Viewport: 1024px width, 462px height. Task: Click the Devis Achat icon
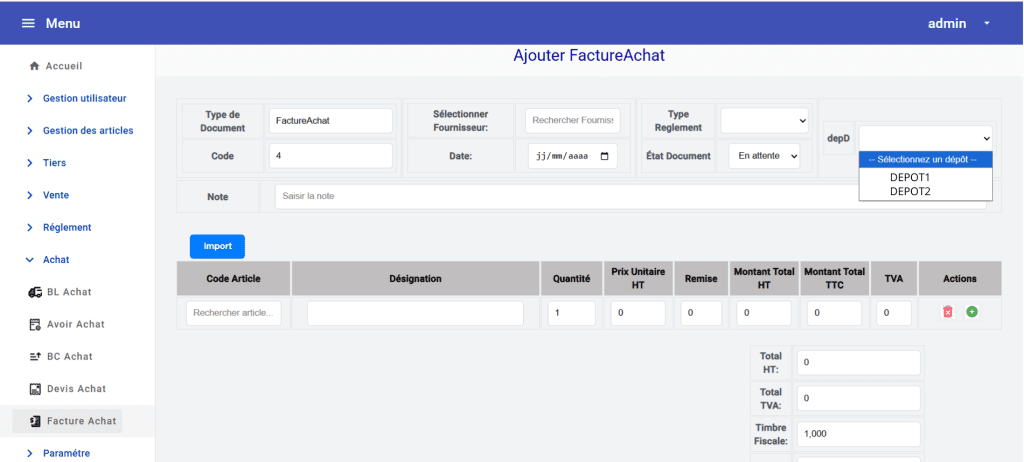[35, 389]
